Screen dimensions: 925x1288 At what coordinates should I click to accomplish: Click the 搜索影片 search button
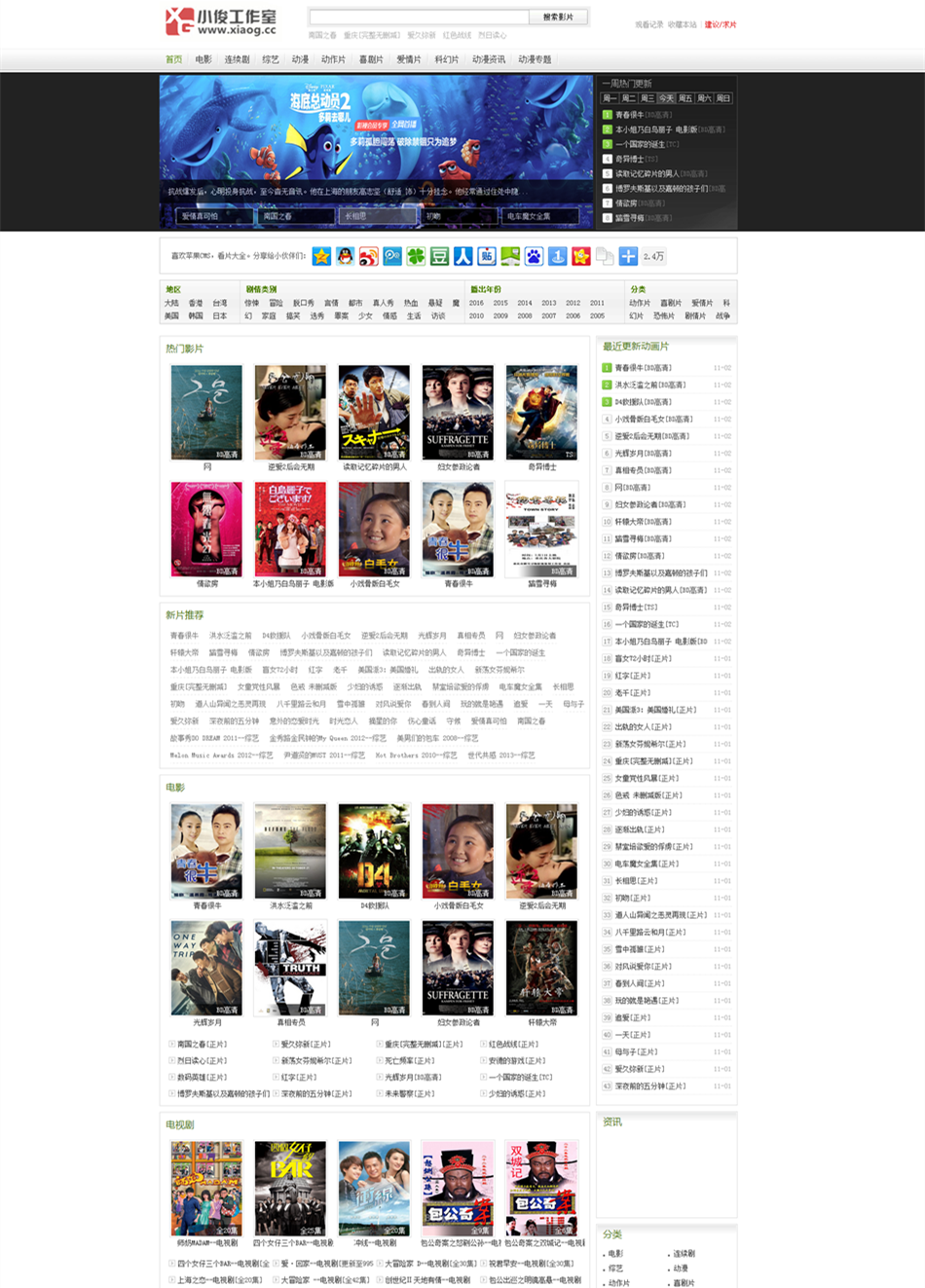click(559, 17)
